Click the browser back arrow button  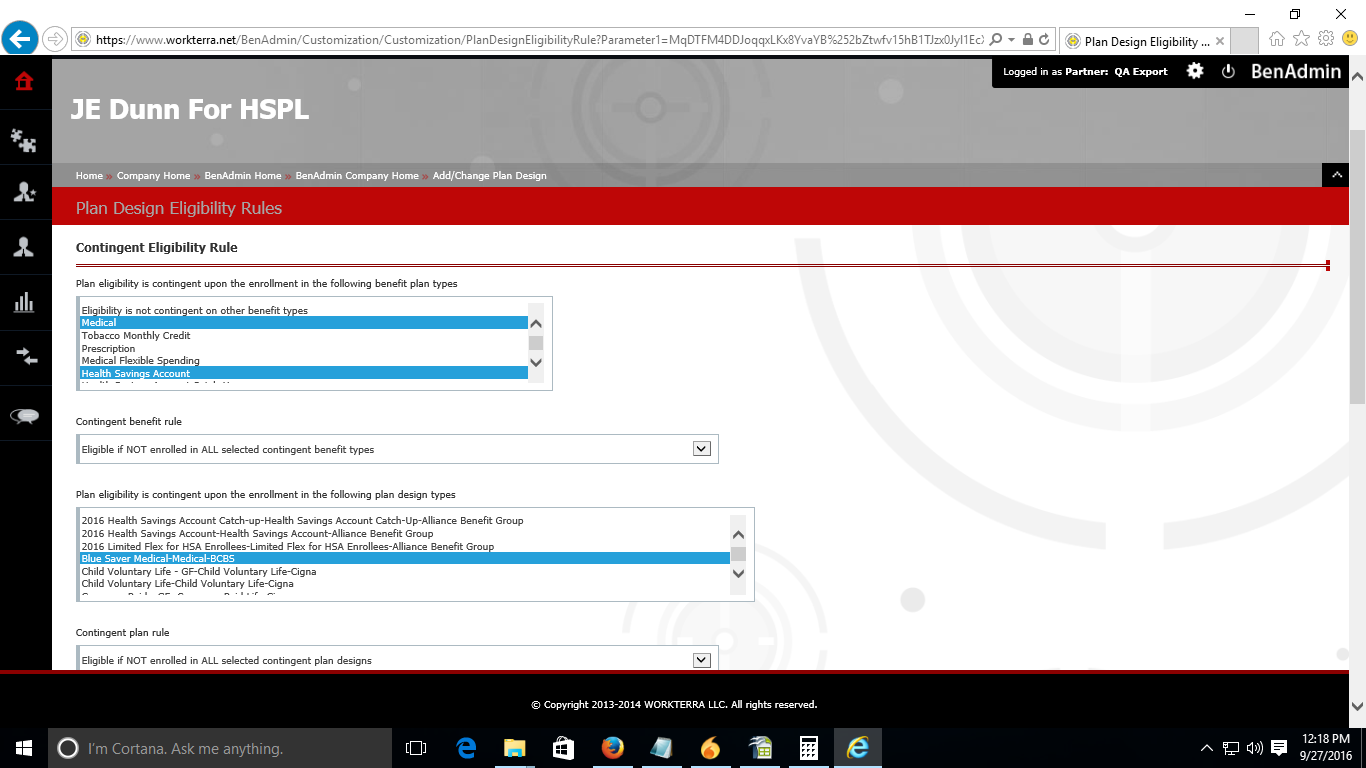[20, 39]
